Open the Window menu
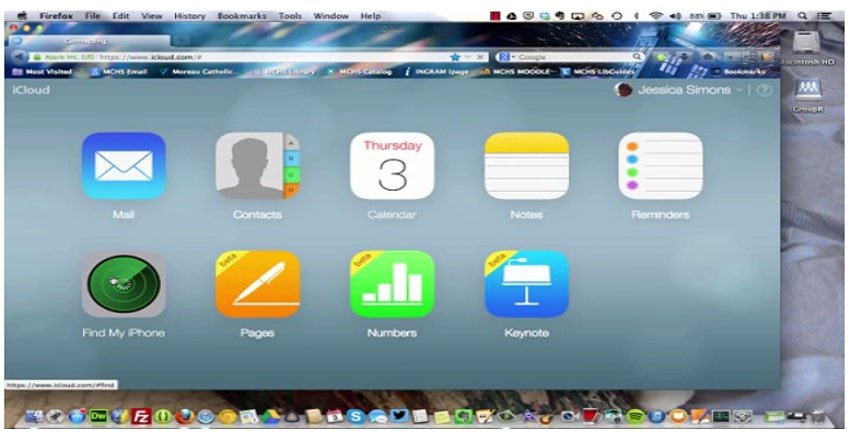 [330, 16]
